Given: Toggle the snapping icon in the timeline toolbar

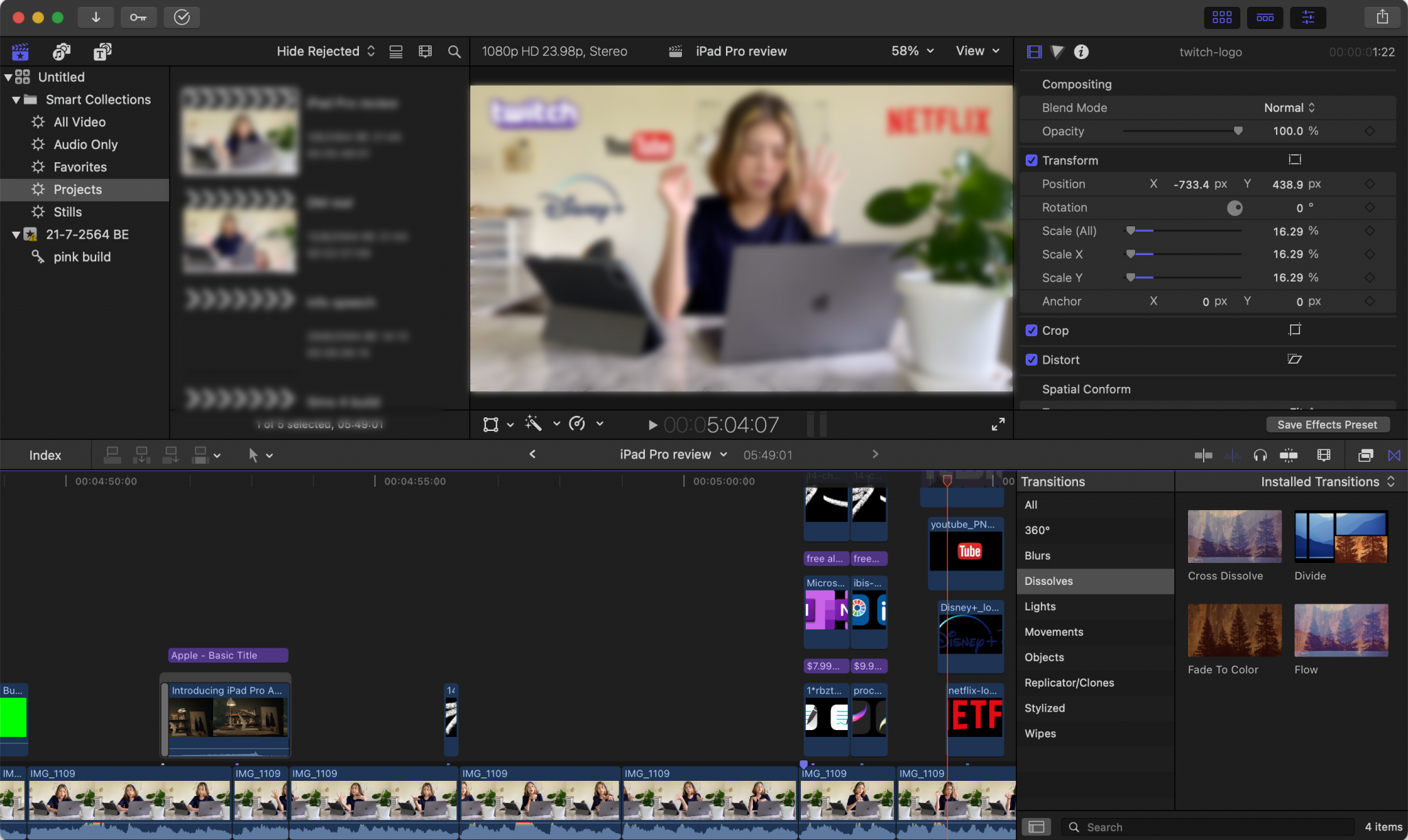Looking at the screenshot, I should (1288, 455).
